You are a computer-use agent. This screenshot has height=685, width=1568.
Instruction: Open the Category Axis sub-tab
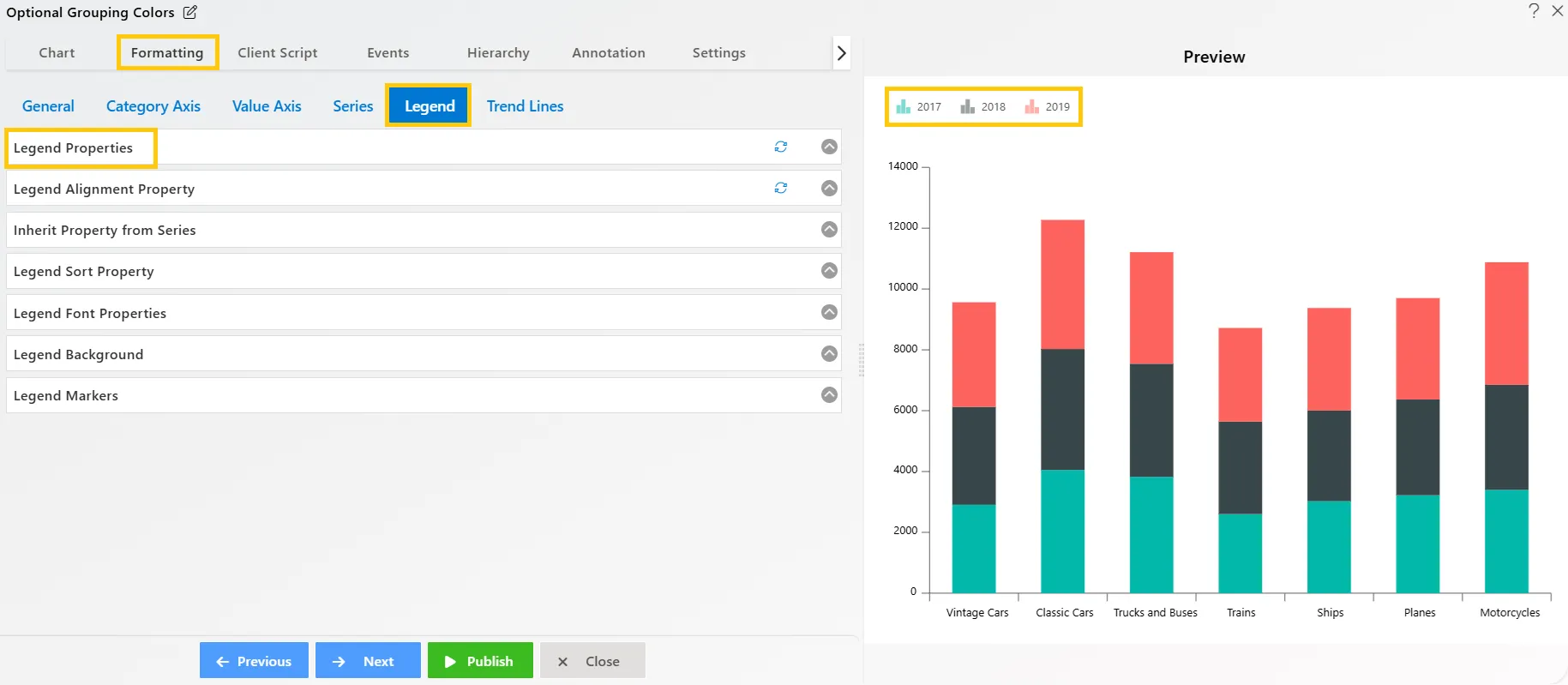point(153,106)
